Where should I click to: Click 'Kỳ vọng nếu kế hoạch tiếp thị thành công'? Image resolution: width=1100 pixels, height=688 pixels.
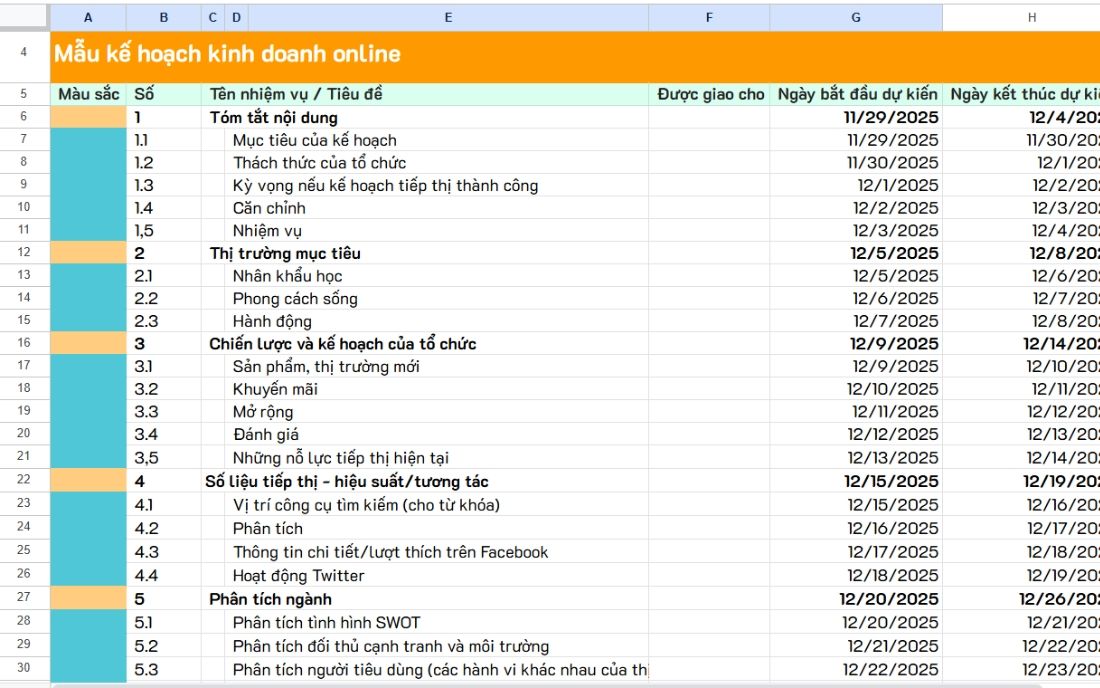pyautogui.click(x=385, y=185)
